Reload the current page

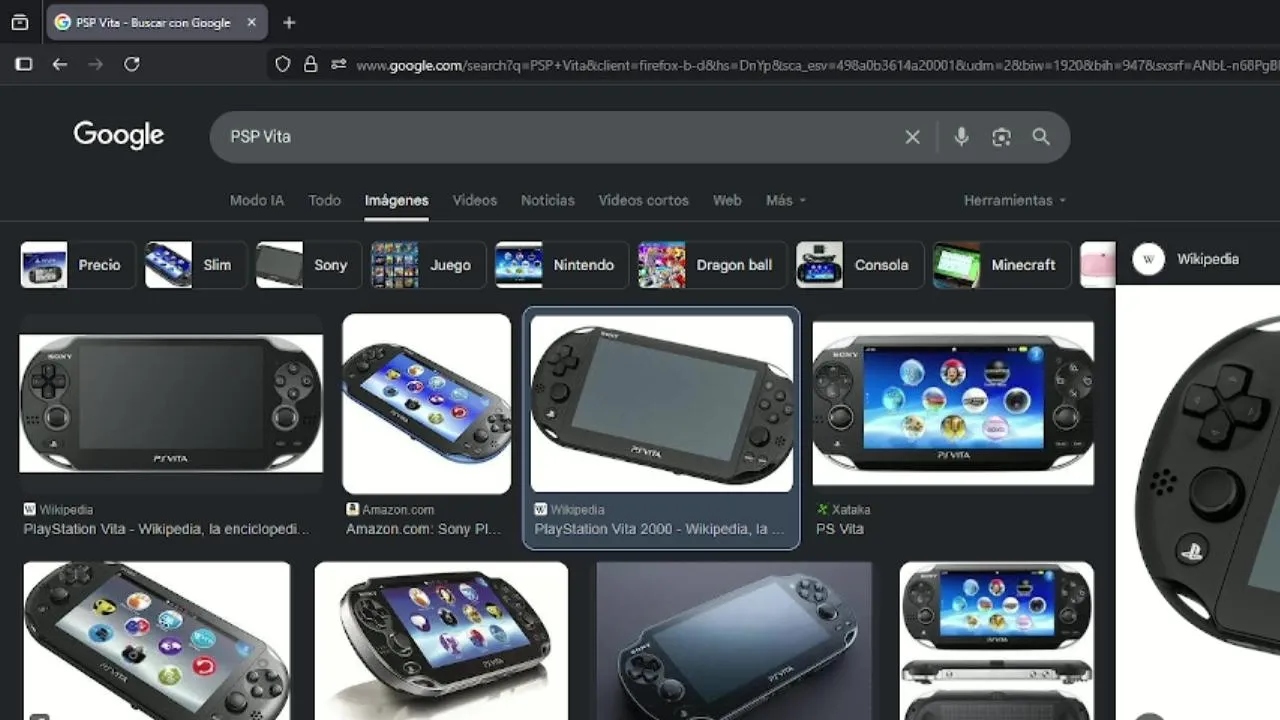coord(132,64)
